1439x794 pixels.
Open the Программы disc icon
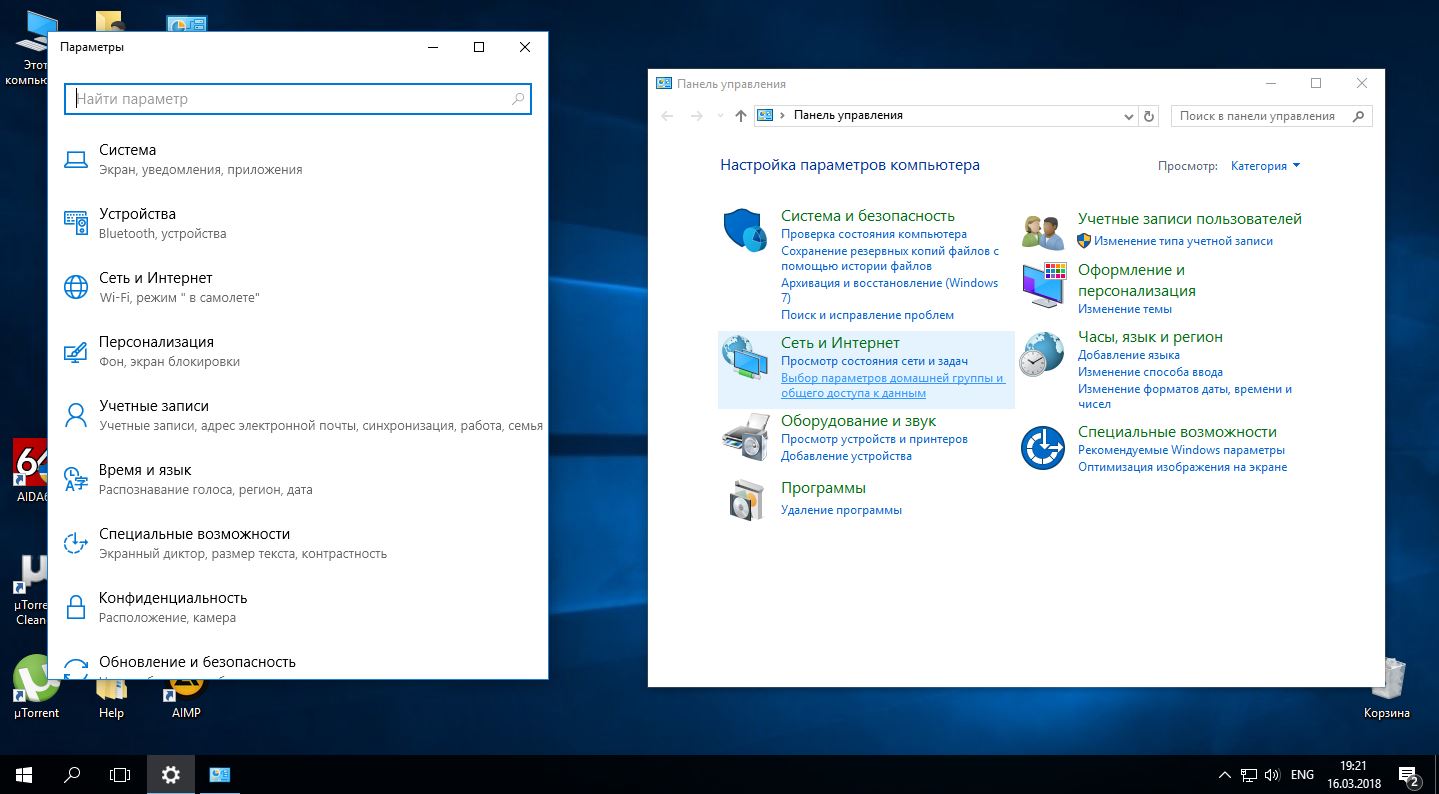746,500
